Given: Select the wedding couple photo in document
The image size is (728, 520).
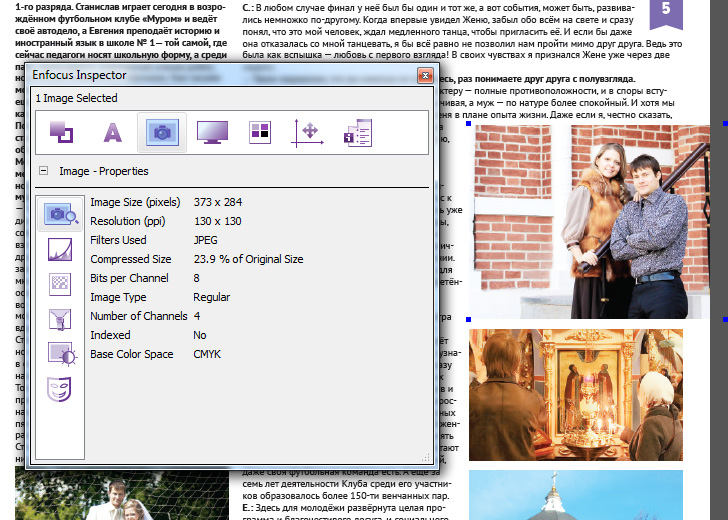Looking at the screenshot, I should [x=122, y=494].
